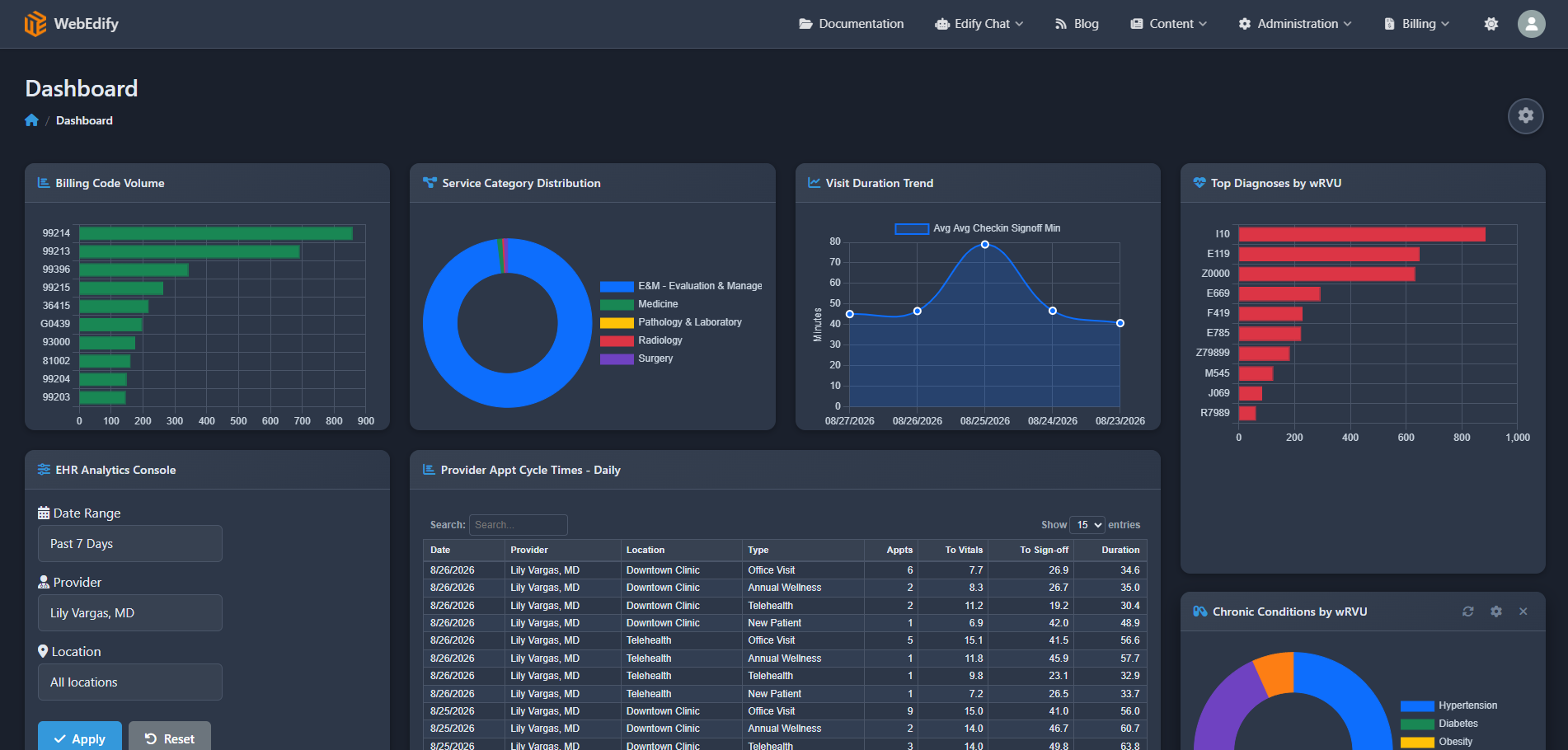This screenshot has width=1568, height=750.
Task: Sort table by Provider column
Action: coord(562,550)
